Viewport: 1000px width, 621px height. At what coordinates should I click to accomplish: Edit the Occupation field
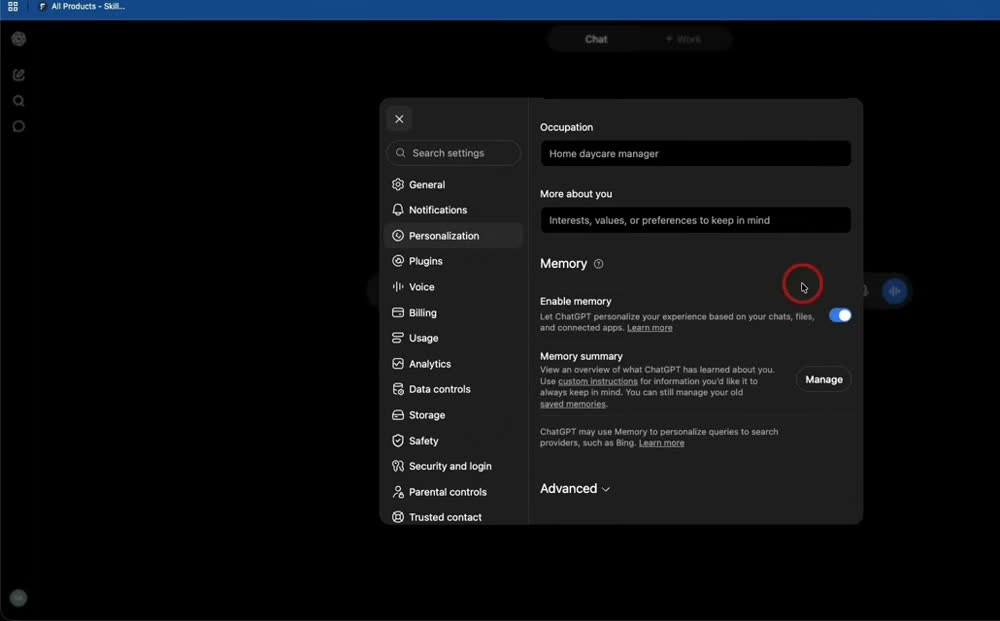click(695, 154)
